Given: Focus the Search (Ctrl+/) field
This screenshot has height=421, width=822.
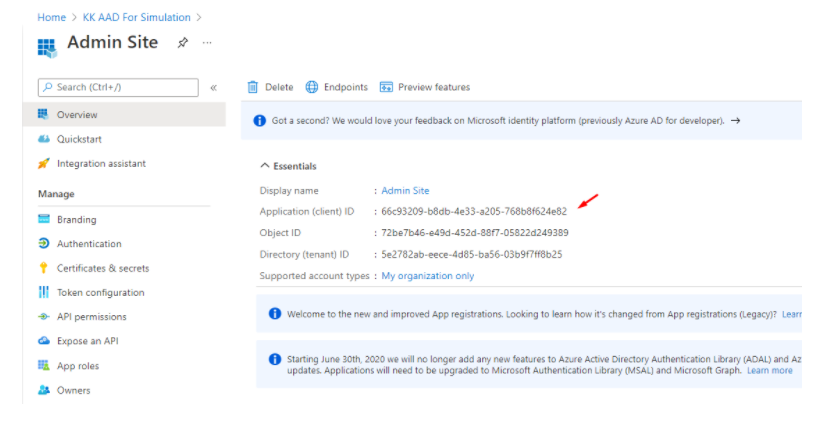Looking at the screenshot, I should (118, 88).
